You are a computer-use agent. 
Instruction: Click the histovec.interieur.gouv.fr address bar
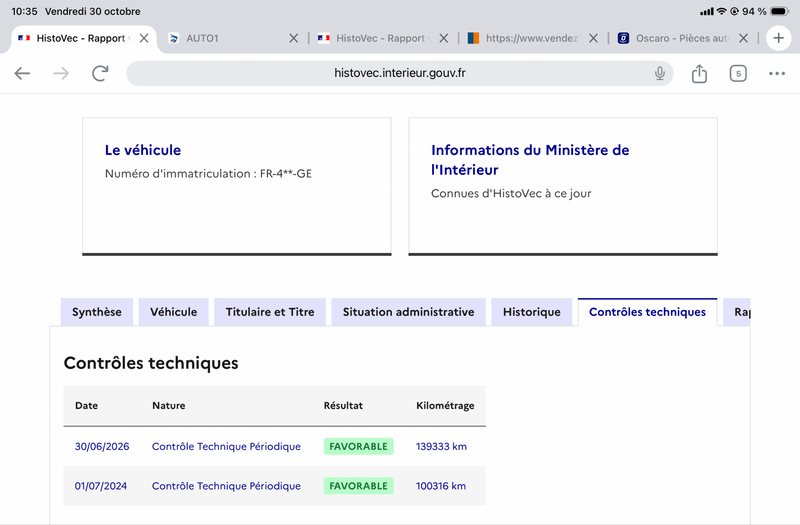point(399,73)
